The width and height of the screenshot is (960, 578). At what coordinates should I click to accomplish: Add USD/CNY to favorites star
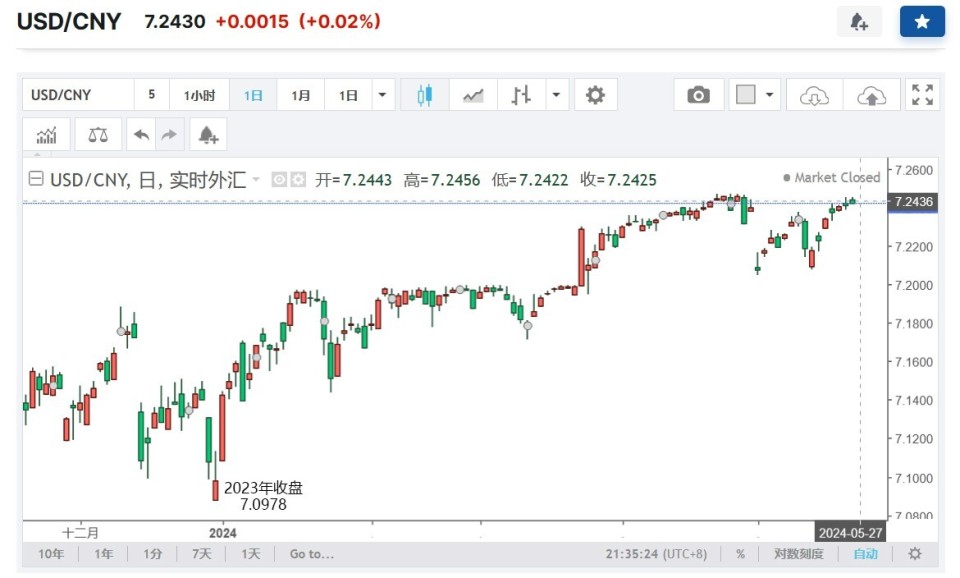tap(922, 22)
